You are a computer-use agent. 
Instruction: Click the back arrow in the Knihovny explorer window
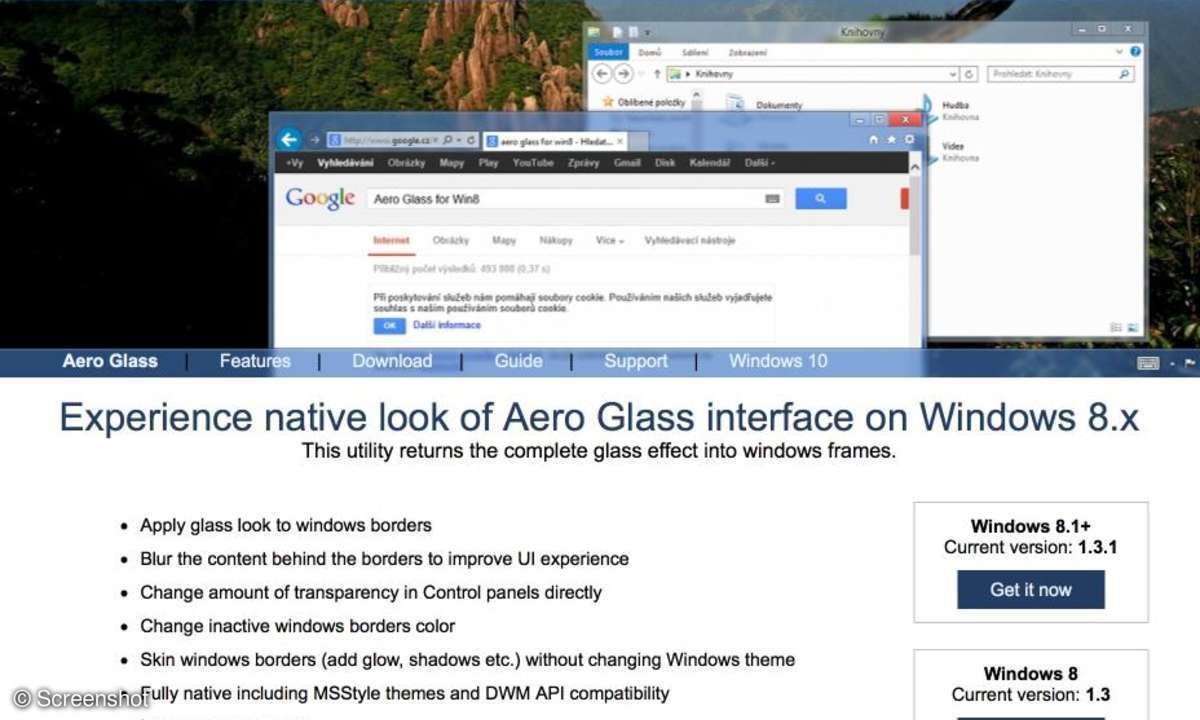pyautogui.click(x=601, y=74)
